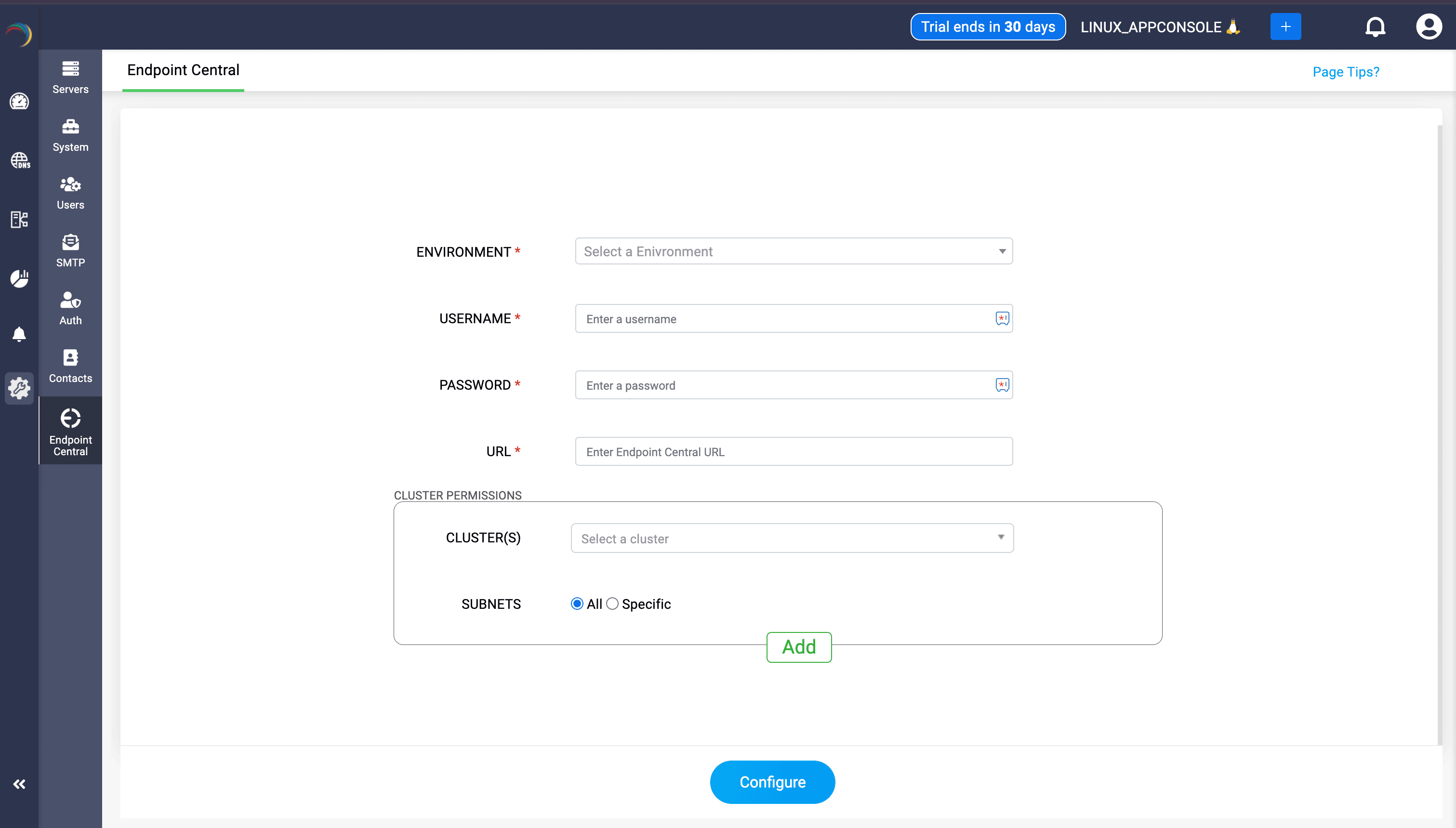1456x828 pixels.
Task: Collapse the sidebar with double-chevron icon
Action: pos(19,784)
